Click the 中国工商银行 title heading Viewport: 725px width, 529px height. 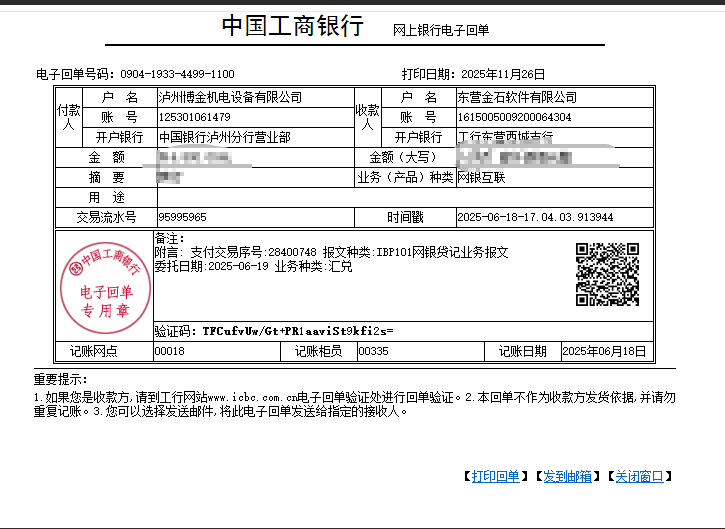pyautogui.click(x=292, y=26)
